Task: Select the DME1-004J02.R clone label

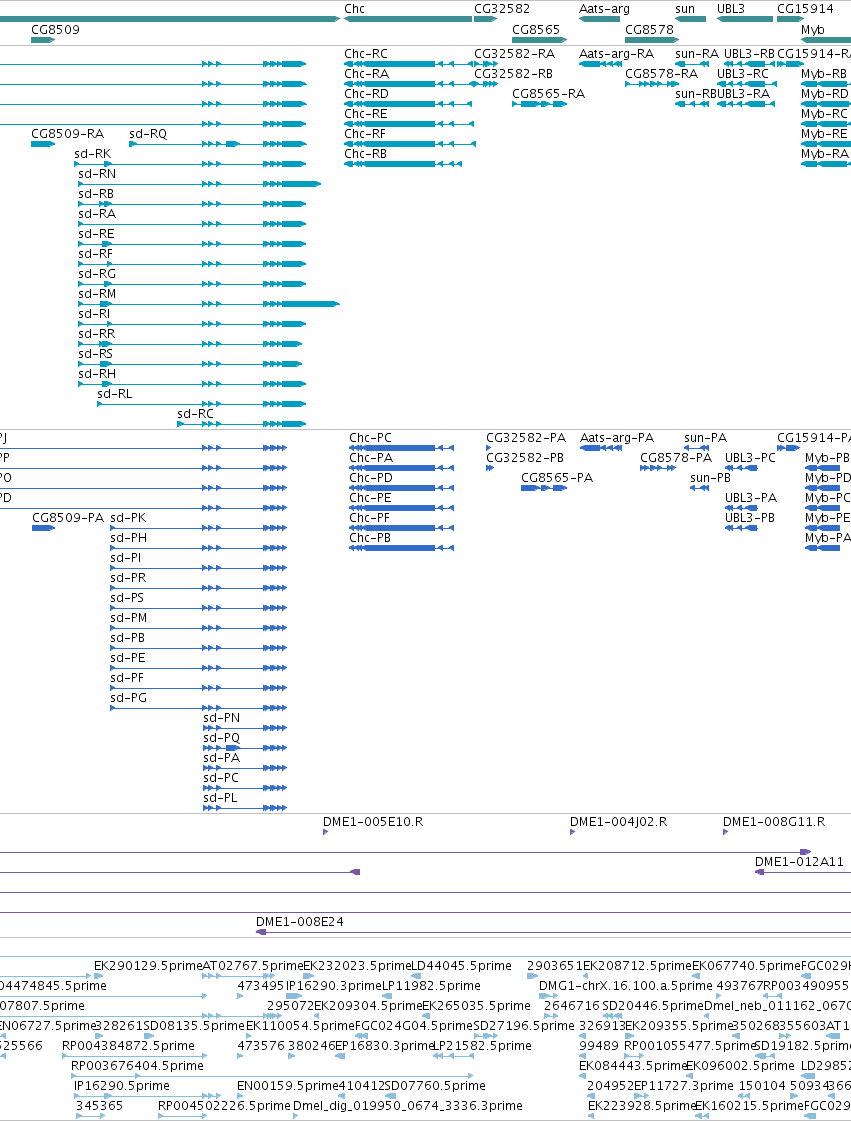Action: [619, 822]
